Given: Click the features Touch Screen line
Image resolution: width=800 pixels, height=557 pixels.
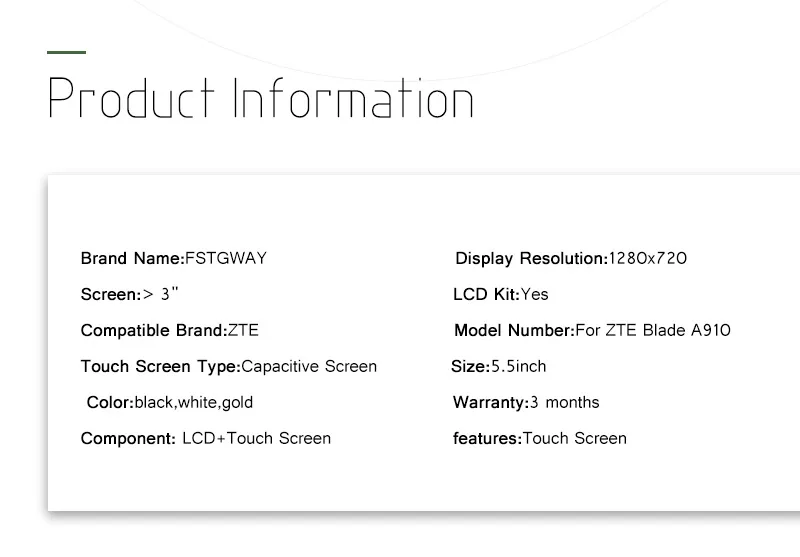Looking at the screenshot, I should coord(540,439).
